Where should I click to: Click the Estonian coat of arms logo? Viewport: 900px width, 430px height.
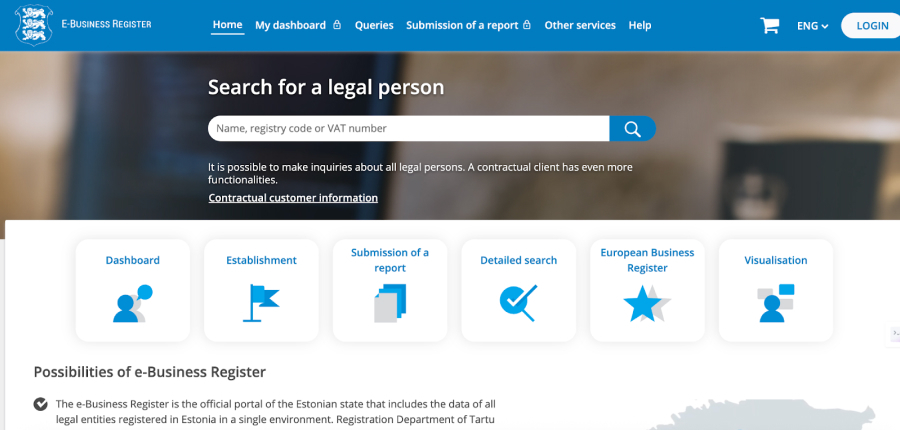(x=34, y=25)
